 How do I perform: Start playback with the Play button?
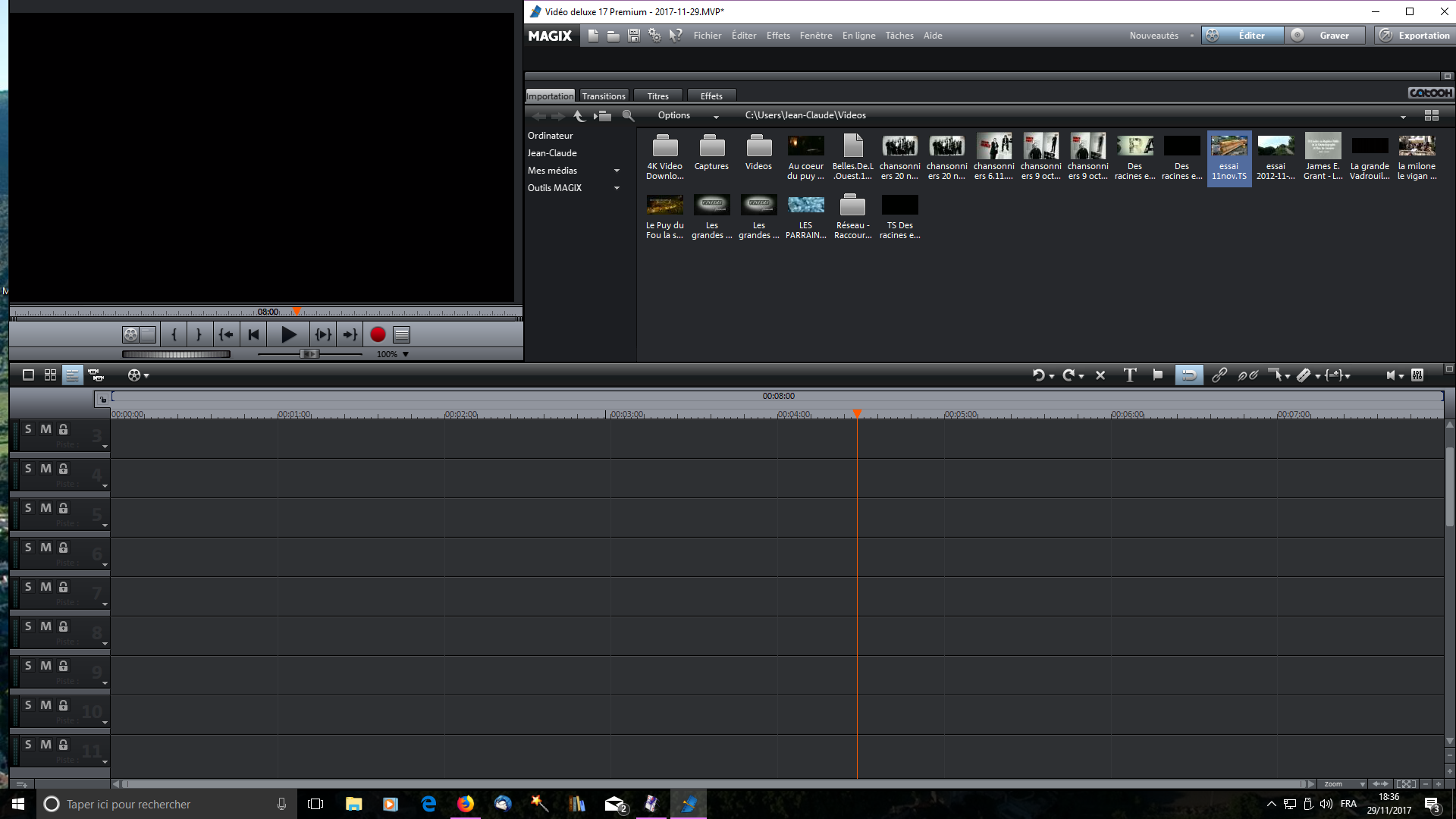tap(288, 334)
